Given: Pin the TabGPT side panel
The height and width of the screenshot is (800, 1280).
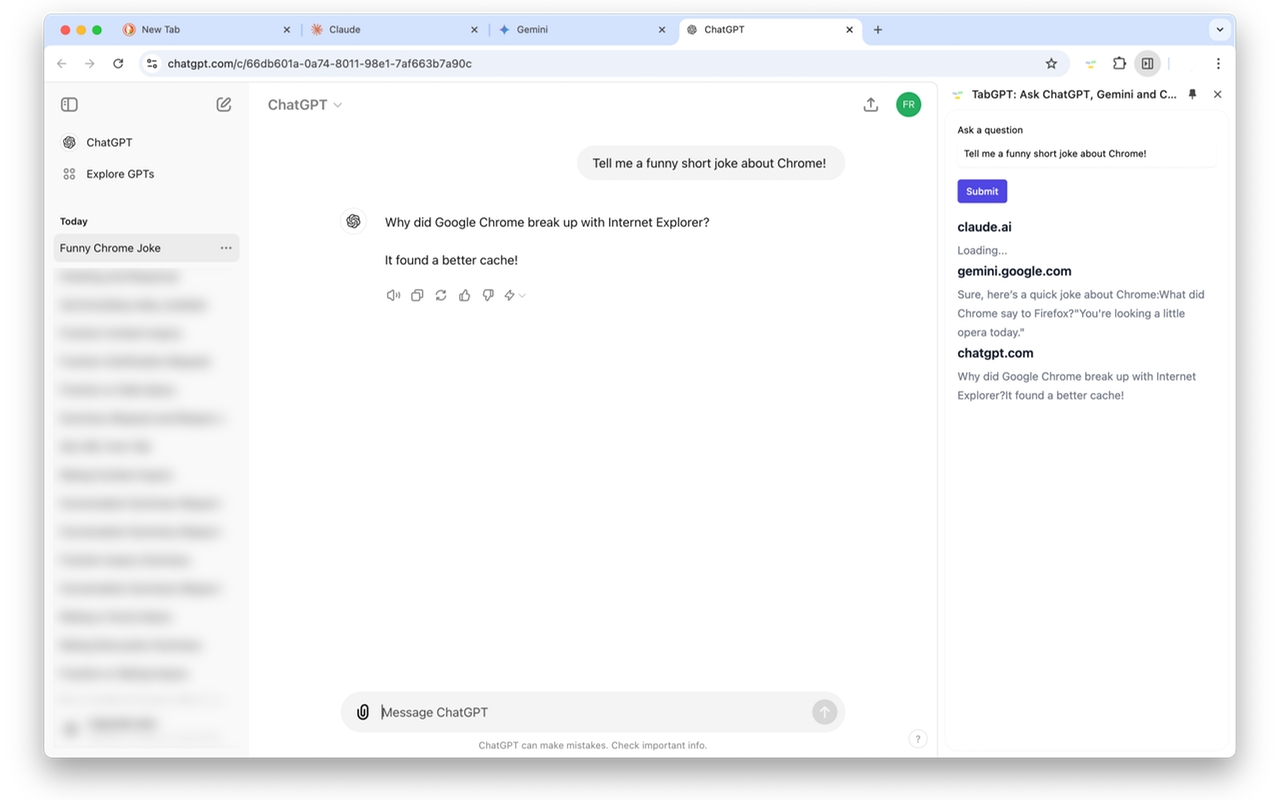Looking at the screenshot, I should (1192, 94).
